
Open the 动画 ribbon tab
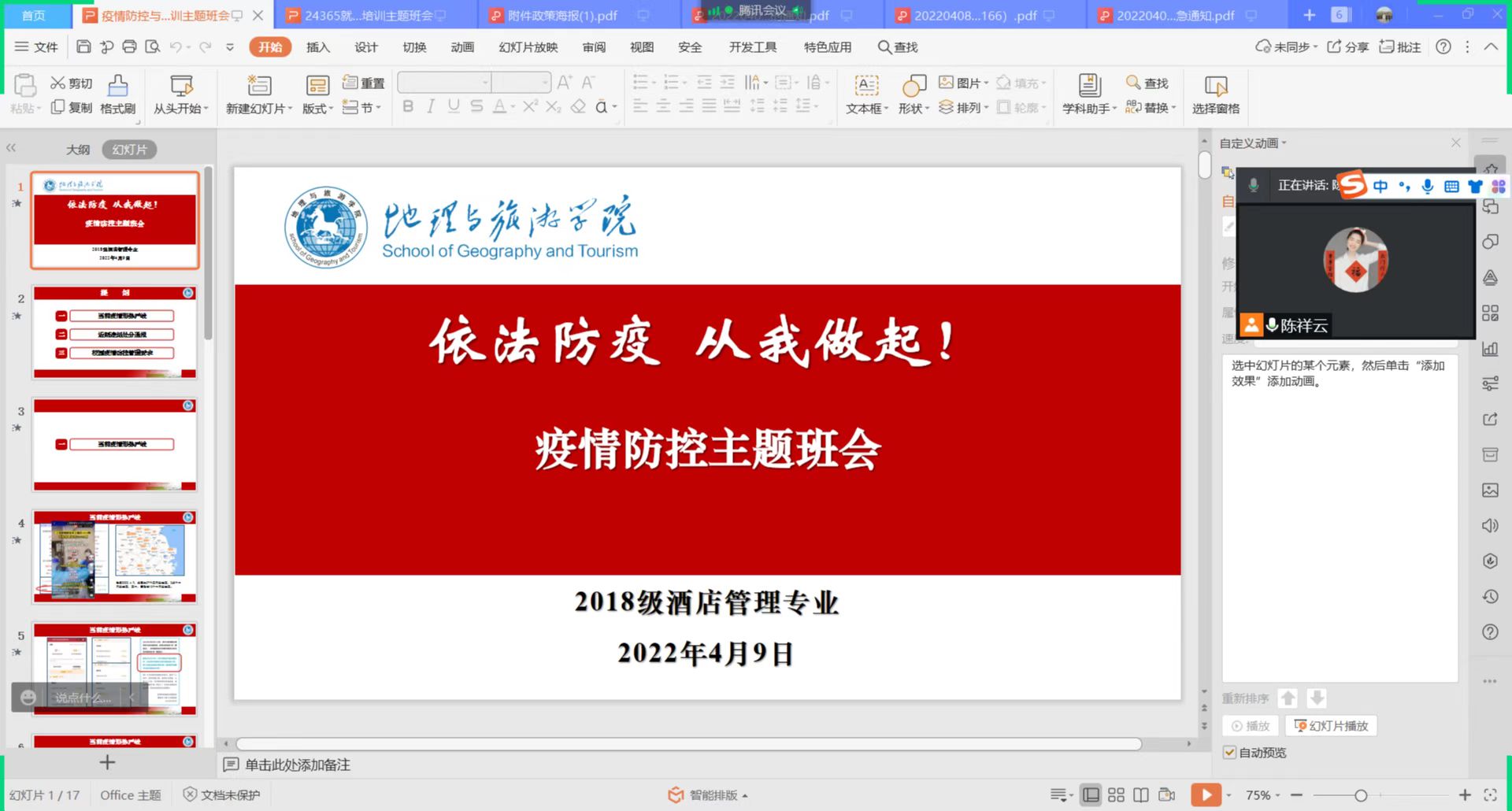(x=462, y=47)
